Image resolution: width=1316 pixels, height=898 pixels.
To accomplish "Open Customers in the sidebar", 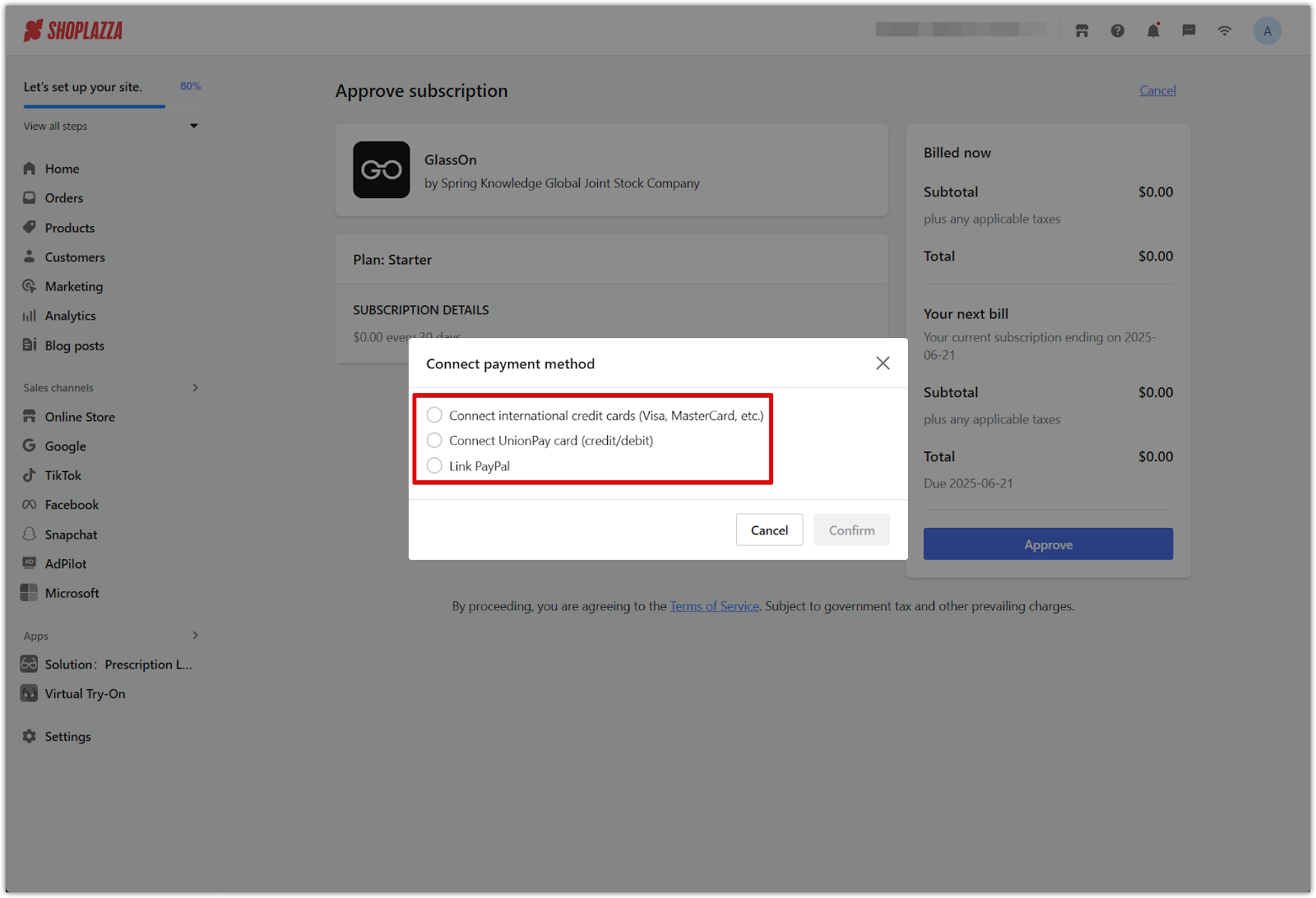I will (x=75, y=257).
